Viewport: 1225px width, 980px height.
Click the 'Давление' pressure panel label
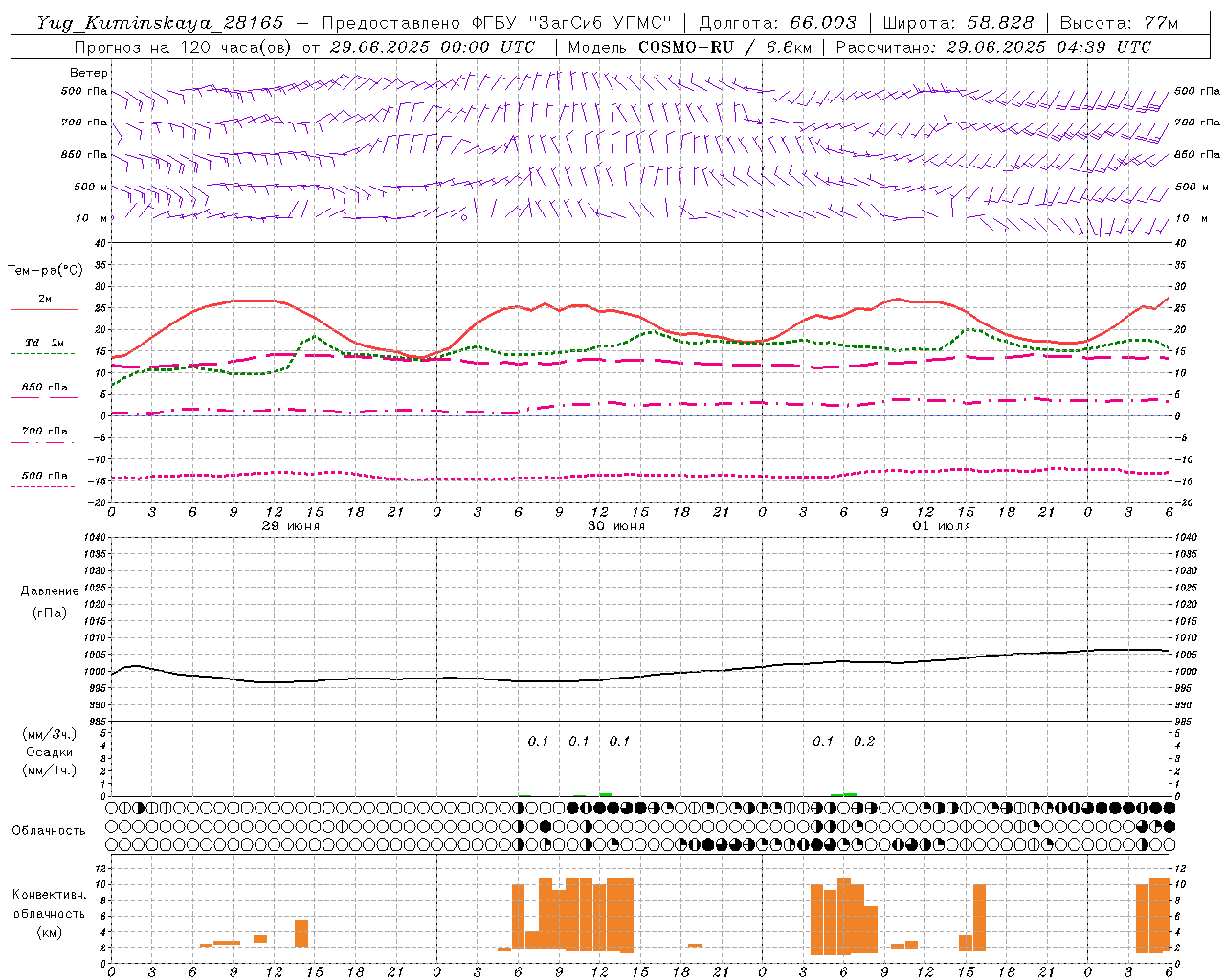[50, 591]
